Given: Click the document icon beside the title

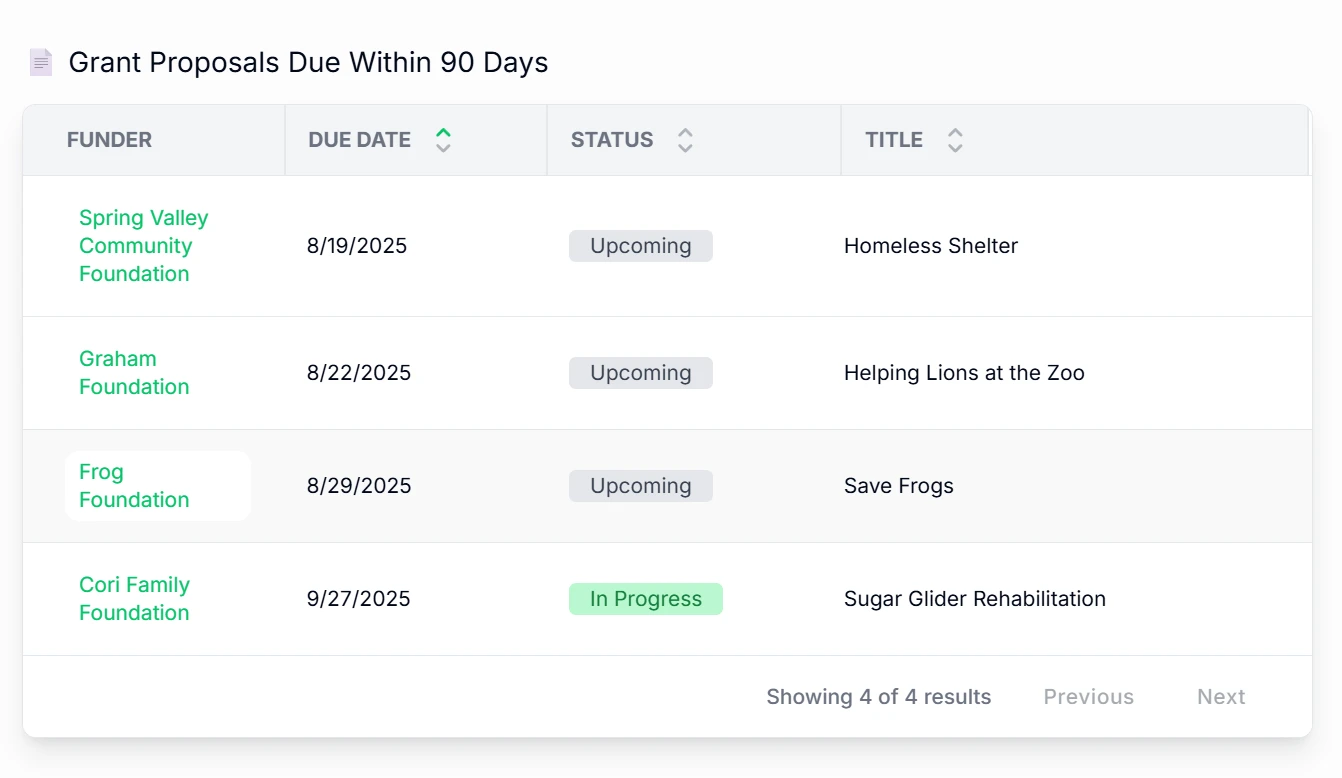Looking at the screenshot, I should click(x=40, y=62).
